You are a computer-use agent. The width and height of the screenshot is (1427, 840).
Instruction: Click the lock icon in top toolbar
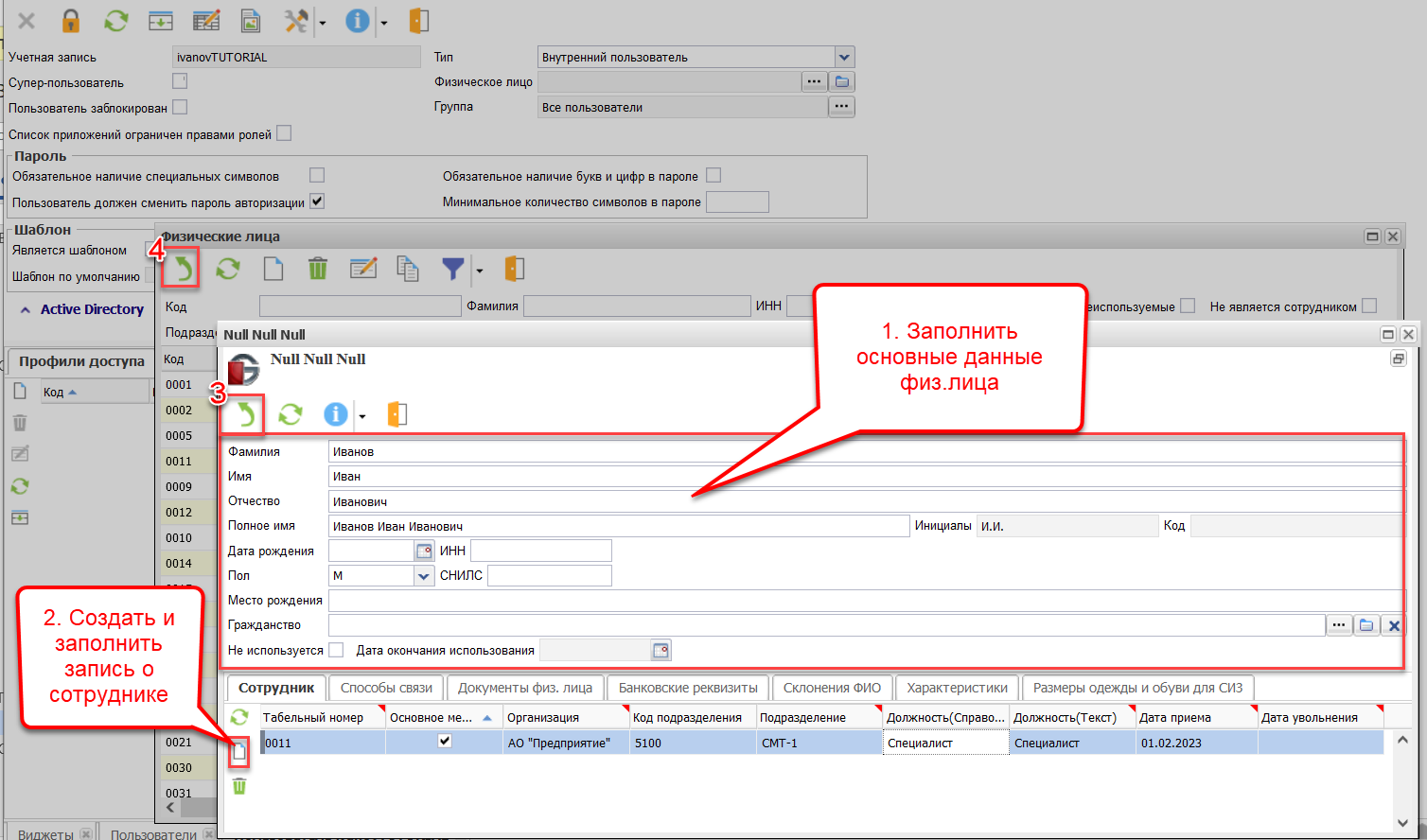point(71,21)
